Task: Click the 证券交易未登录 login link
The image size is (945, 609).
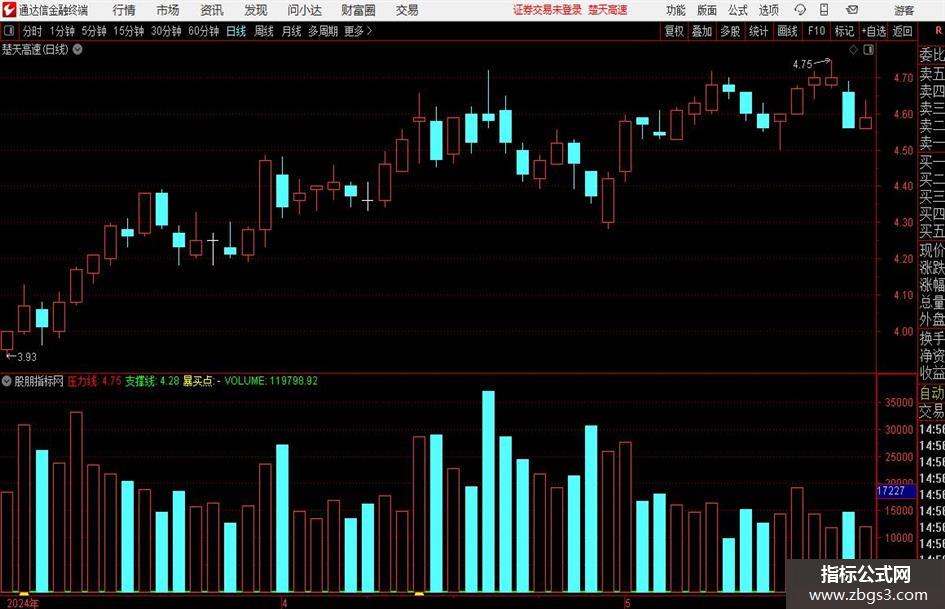Action: 547,10
